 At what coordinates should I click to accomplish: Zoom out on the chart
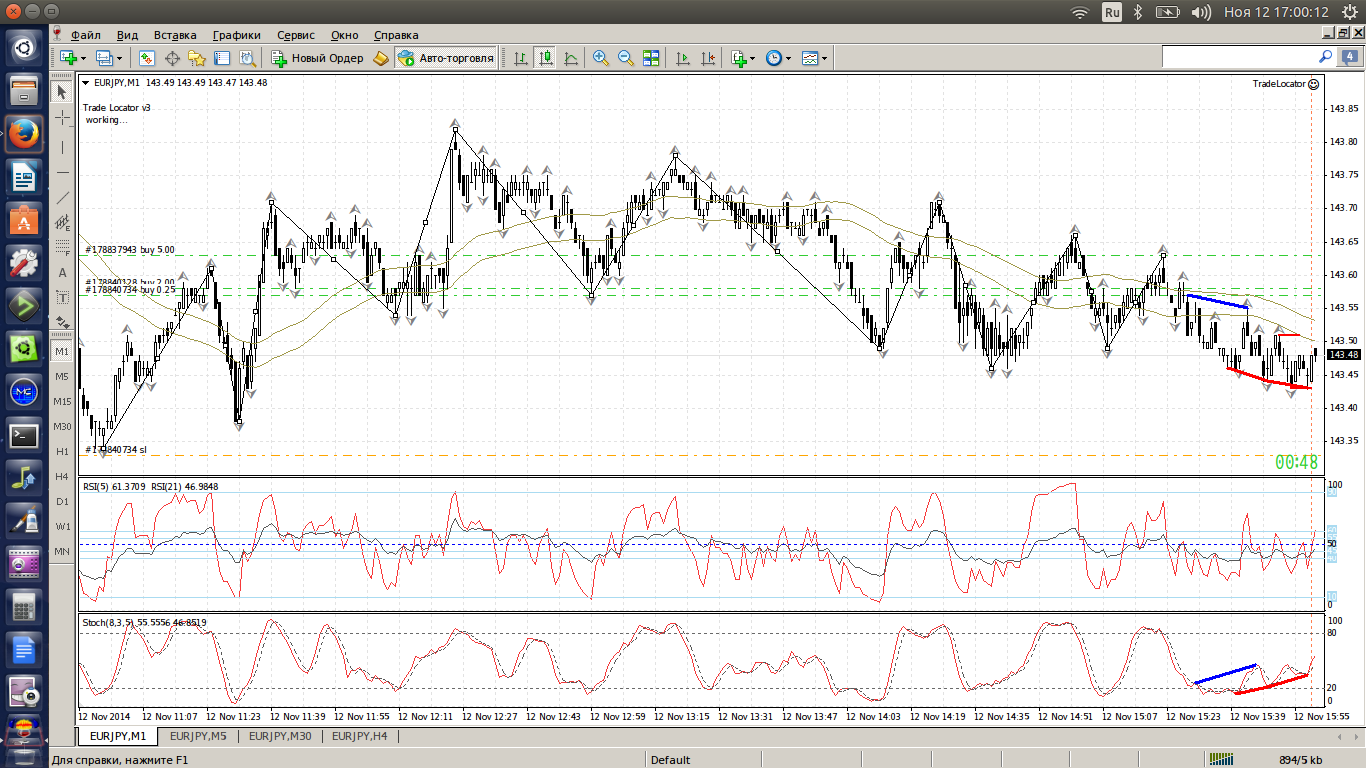coord(626,58)
